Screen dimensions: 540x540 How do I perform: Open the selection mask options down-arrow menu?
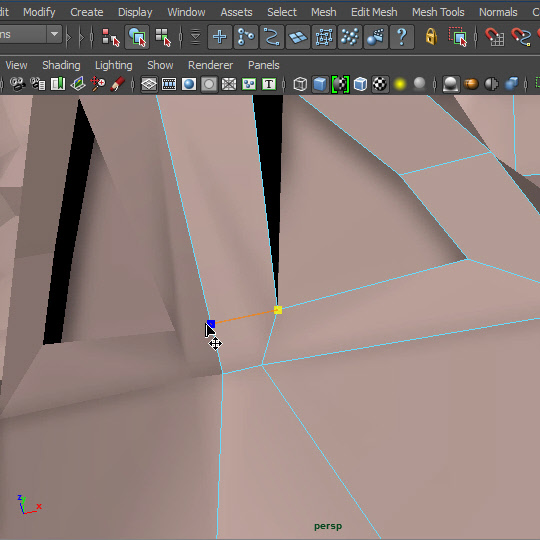(195, 37)
